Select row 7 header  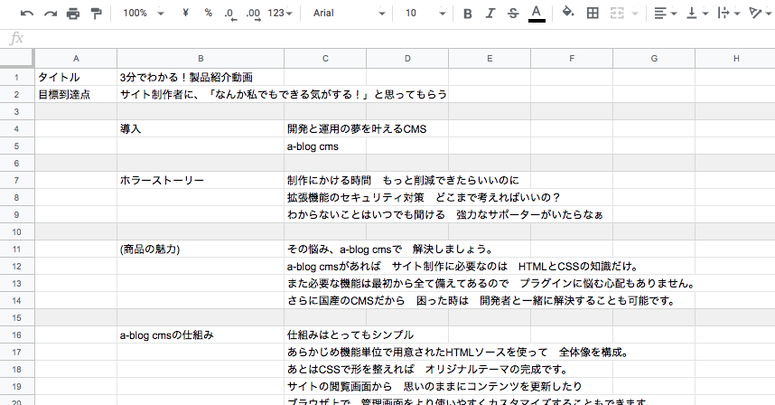[x=17, y=181]
